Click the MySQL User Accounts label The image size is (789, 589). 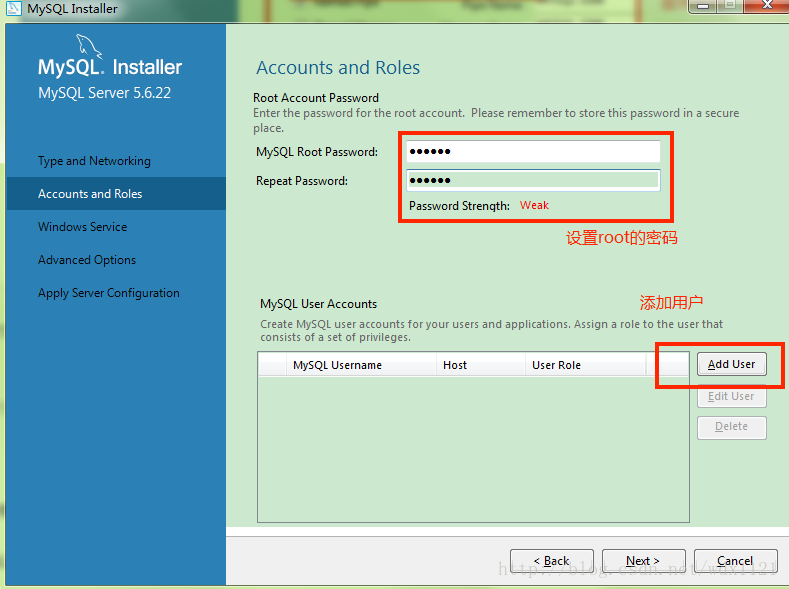319,304
